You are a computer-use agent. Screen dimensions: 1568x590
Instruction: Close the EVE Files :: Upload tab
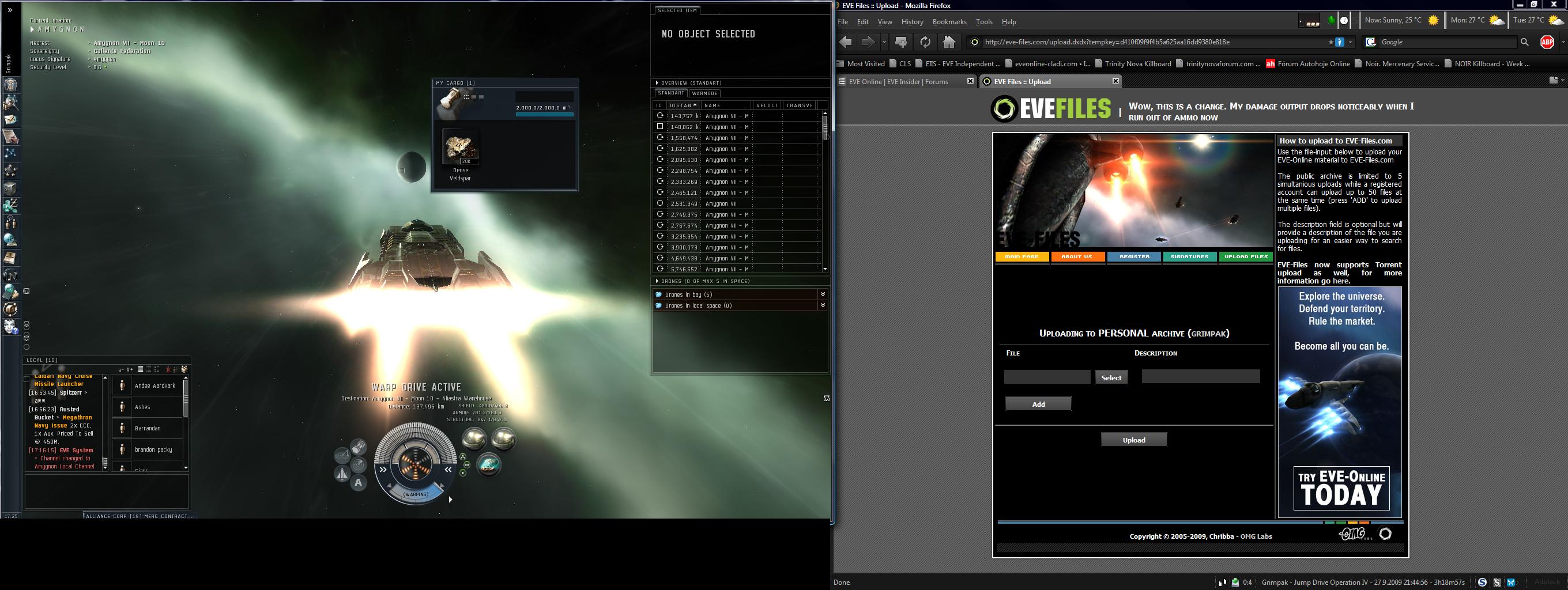click(x=1115, y=81)
